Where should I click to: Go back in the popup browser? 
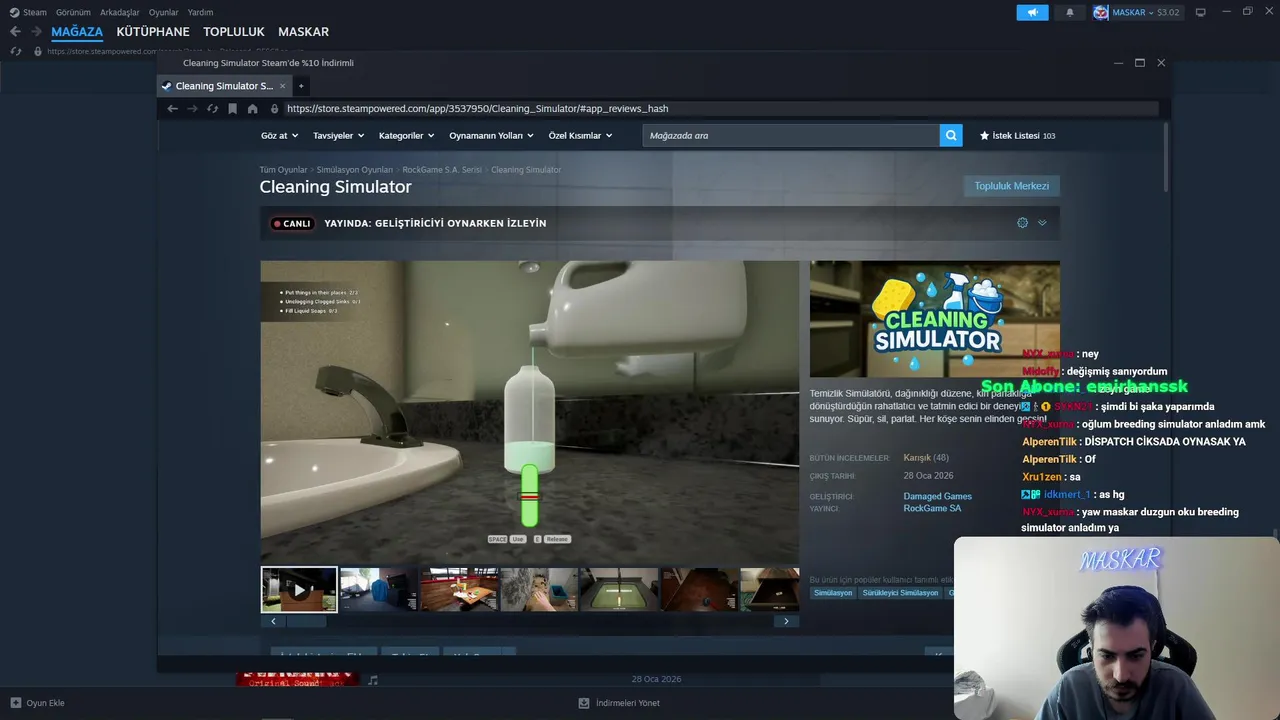(172, 108)
